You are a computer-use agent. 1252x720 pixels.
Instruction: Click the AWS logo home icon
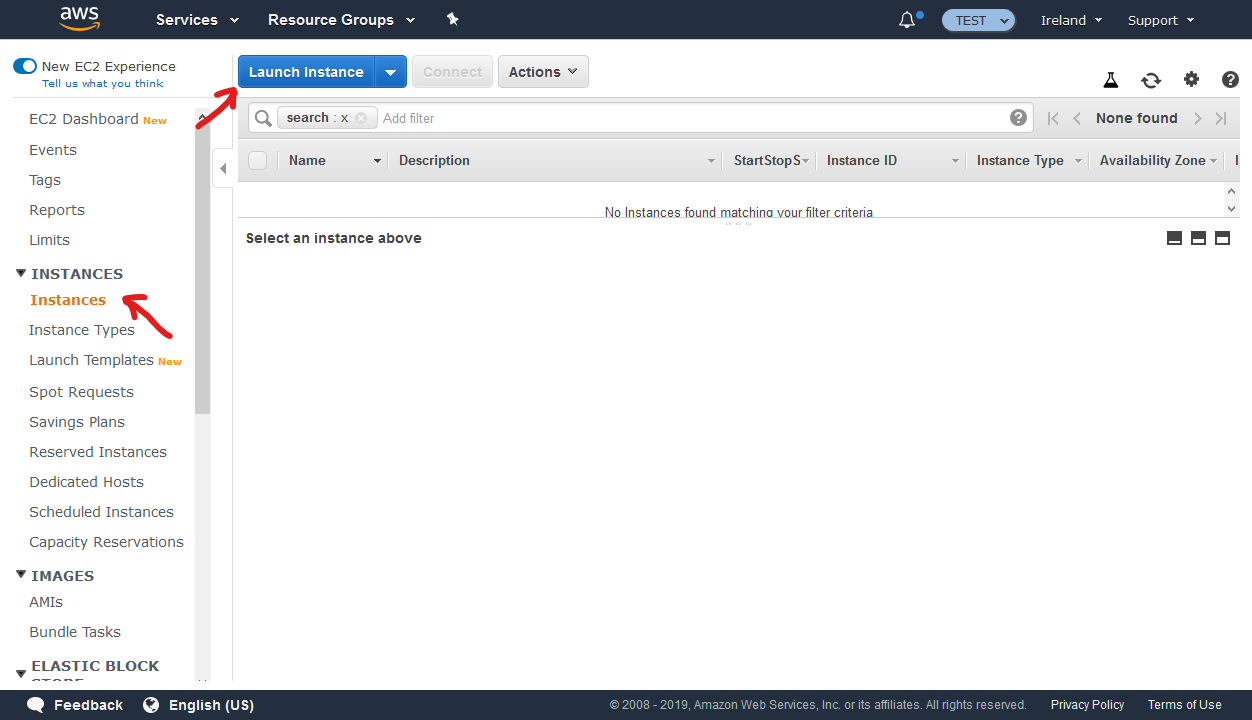[79, 18]
